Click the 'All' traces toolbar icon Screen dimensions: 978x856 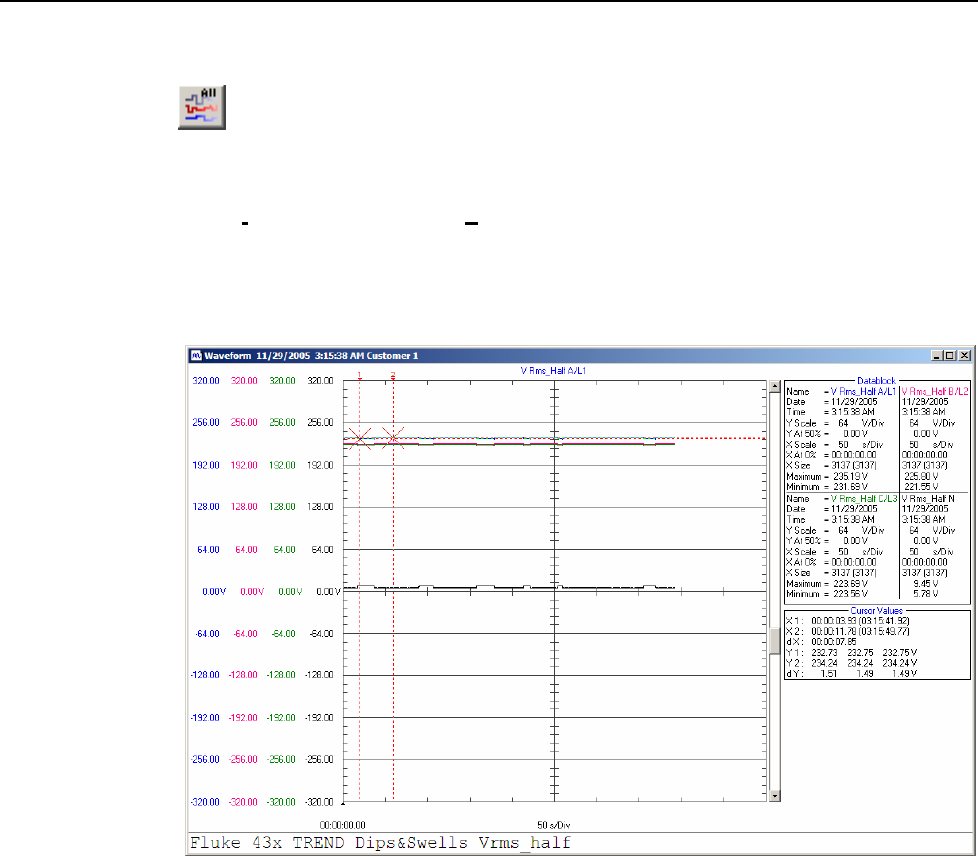[x=201, y=107]
